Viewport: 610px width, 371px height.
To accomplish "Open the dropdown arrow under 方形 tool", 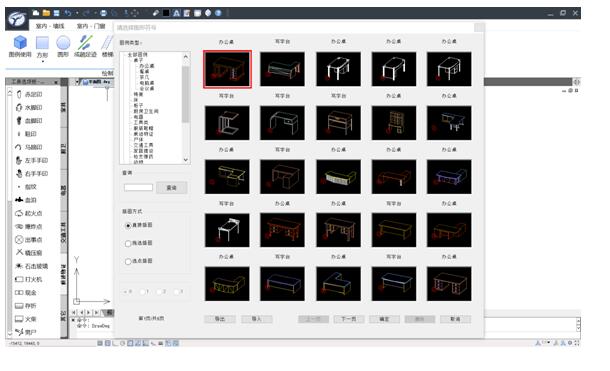I will [x=42, y=61].
